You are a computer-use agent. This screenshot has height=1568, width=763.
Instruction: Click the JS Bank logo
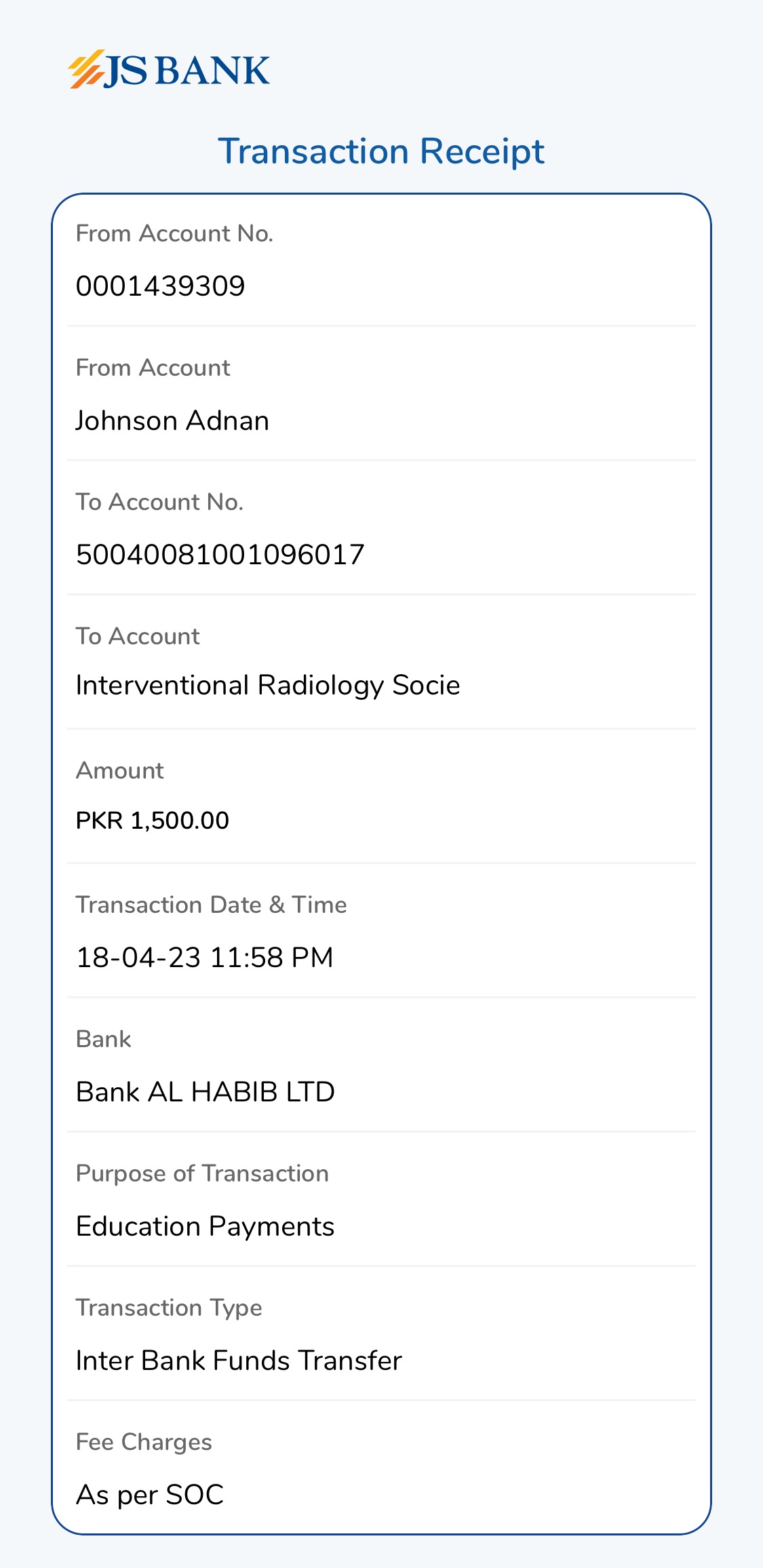click(169, 70)
